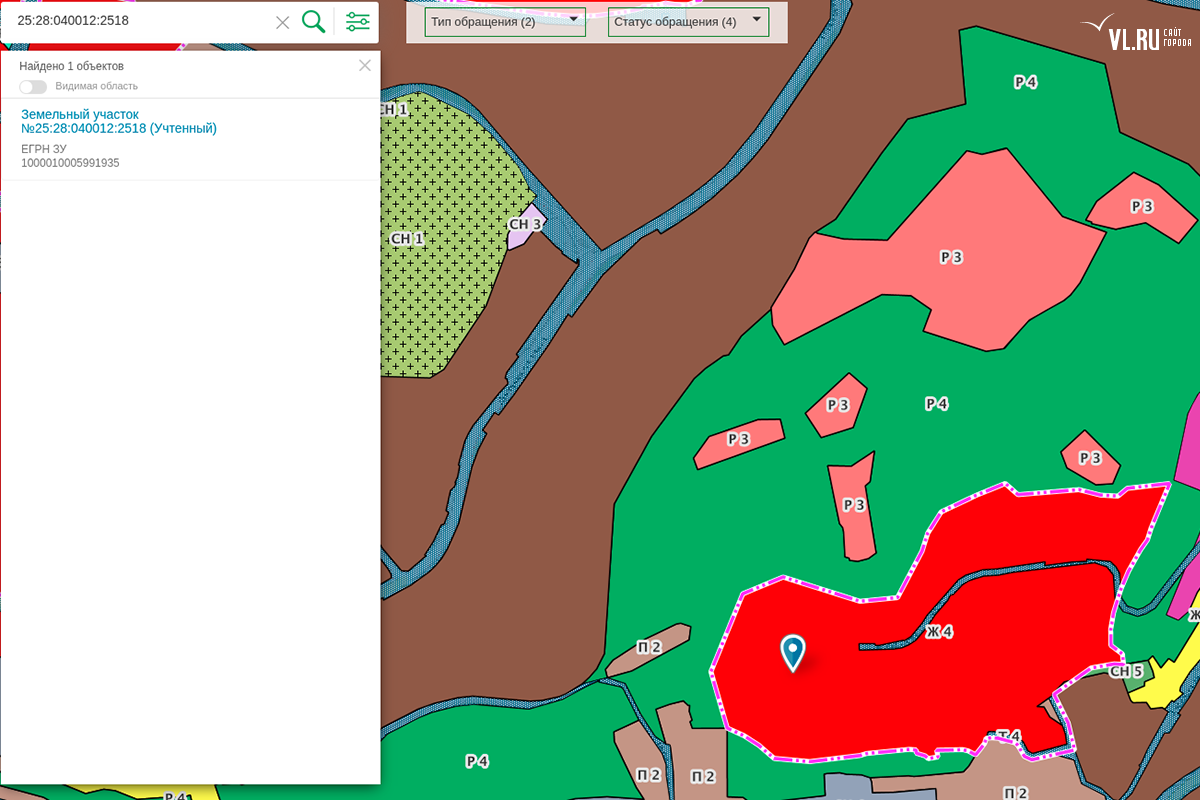The image size is (1200, 800).
Task: Select the largest pink Р 3 zone
Action: [950, 257]
